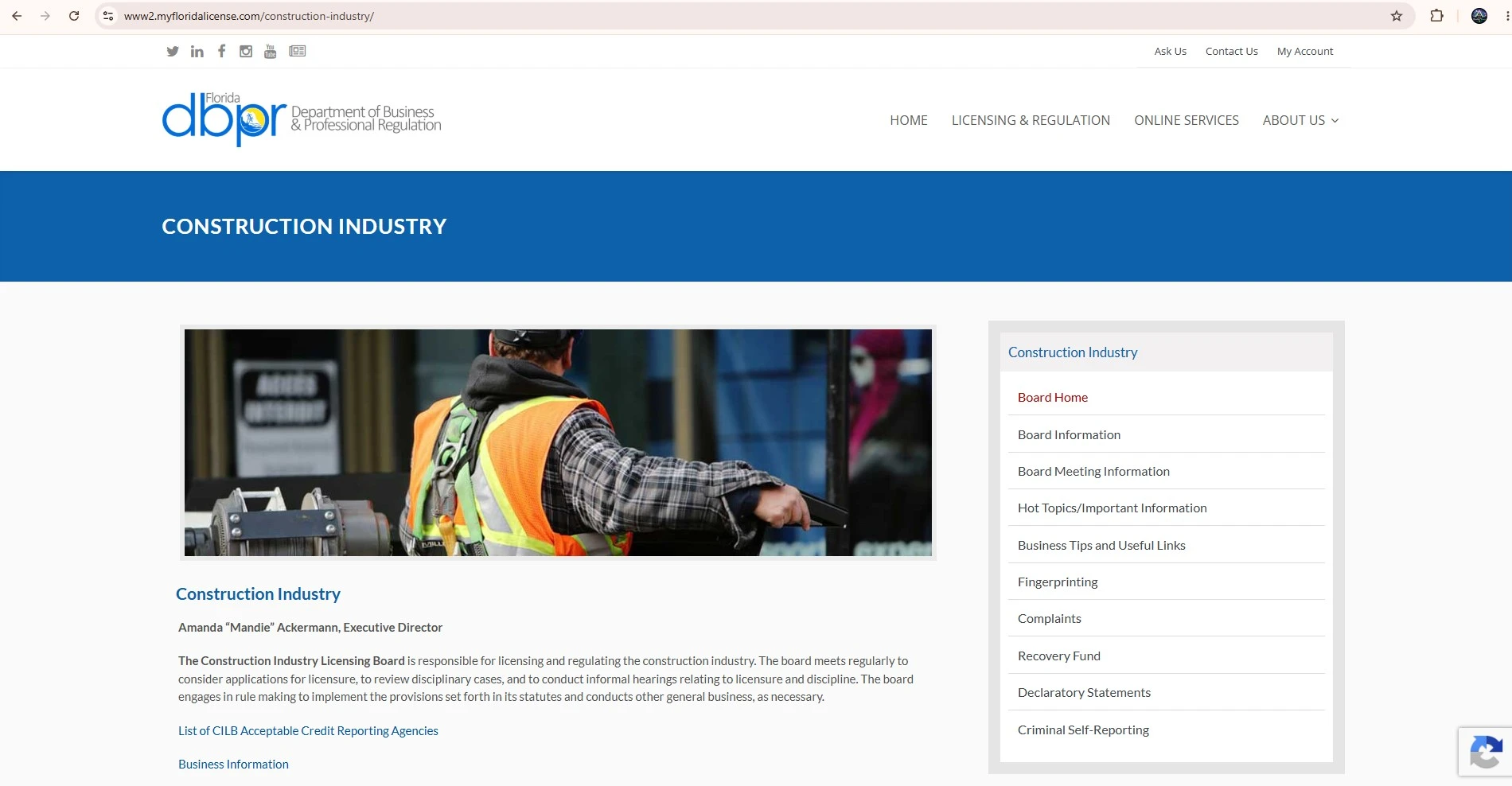
Task: Reload the page with the refresh icon
Action: click(74, 16)
